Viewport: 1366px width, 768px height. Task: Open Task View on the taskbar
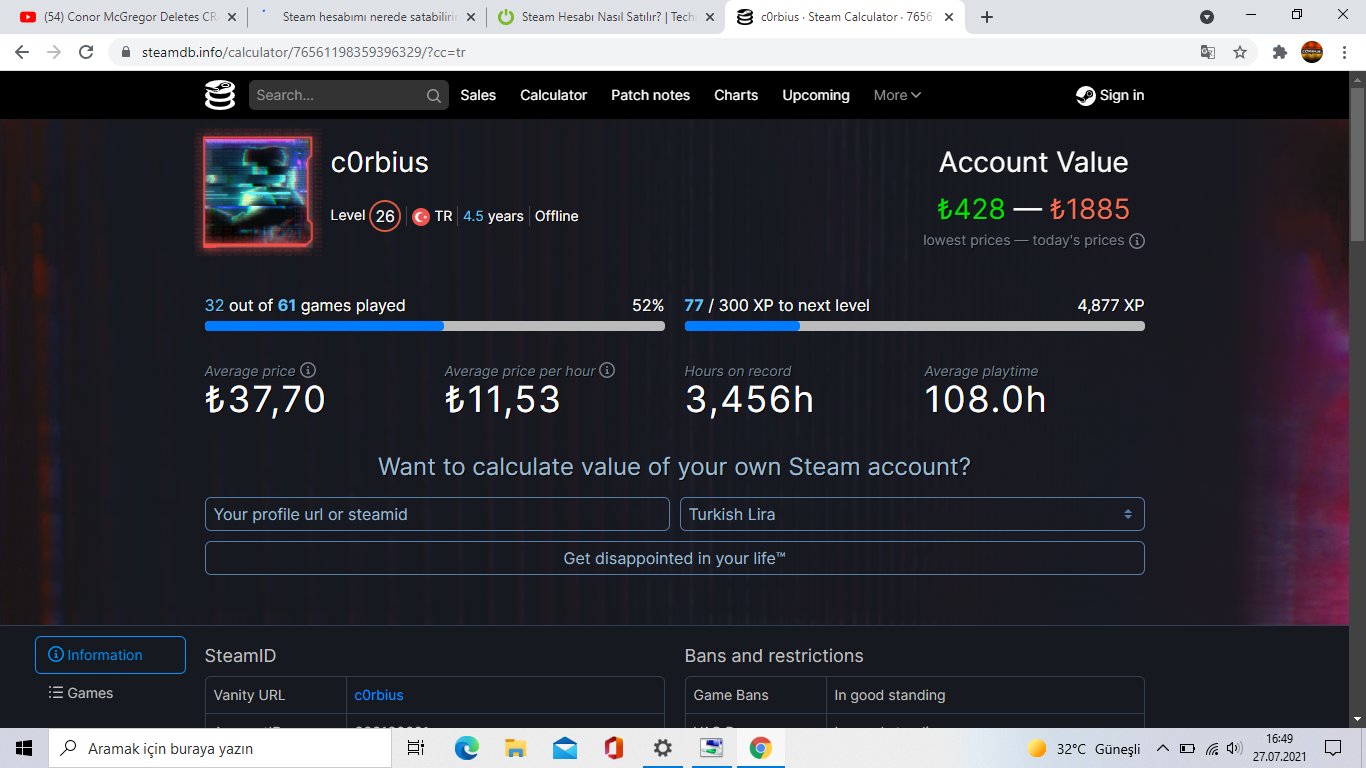(x=416, y=748)
